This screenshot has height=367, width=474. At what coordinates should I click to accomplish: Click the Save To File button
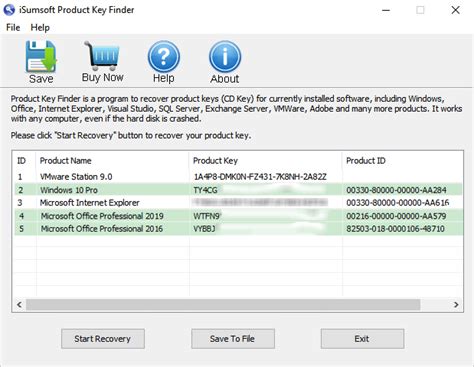pyautogui.click(x=233, y=339)
